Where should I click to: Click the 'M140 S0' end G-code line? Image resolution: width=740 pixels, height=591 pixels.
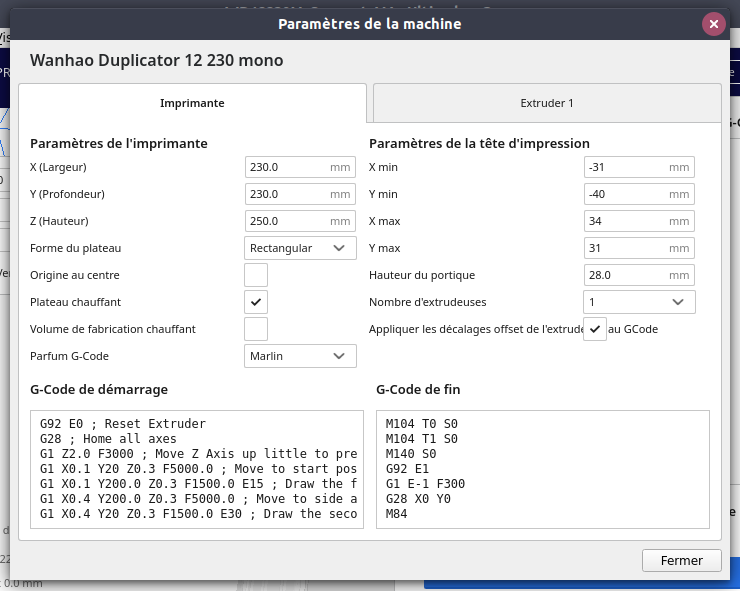coord(411,454)
